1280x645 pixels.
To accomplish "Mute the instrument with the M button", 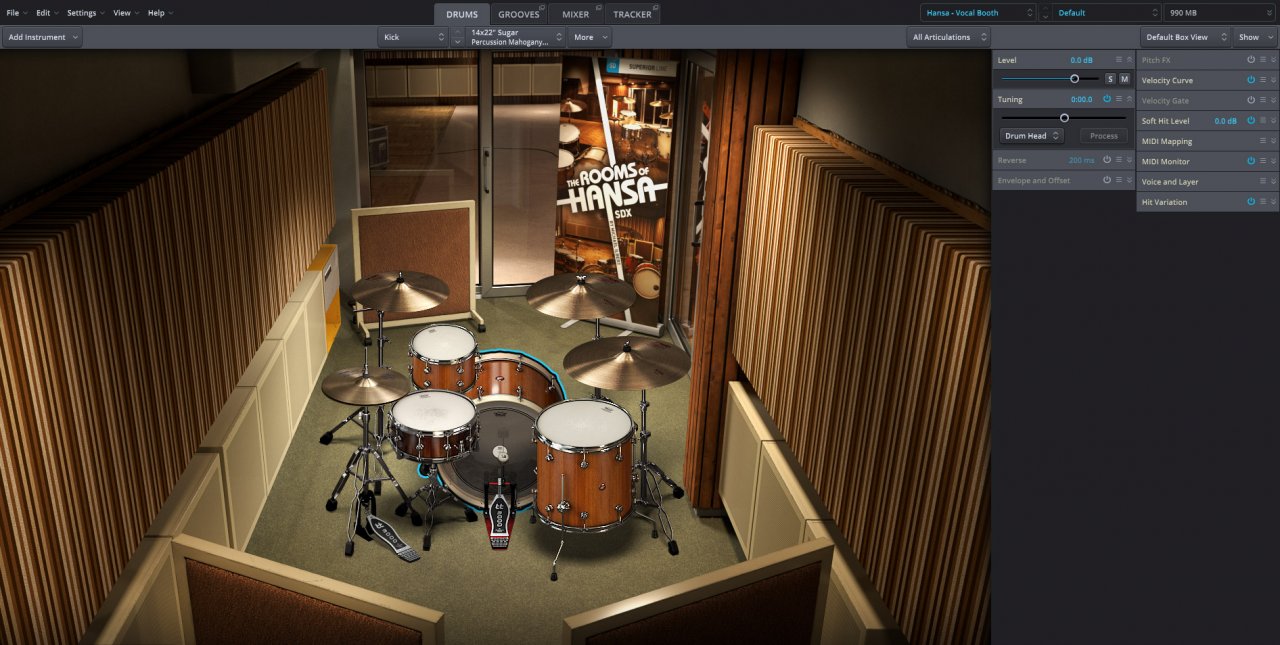I will [x=1124, y=78].
